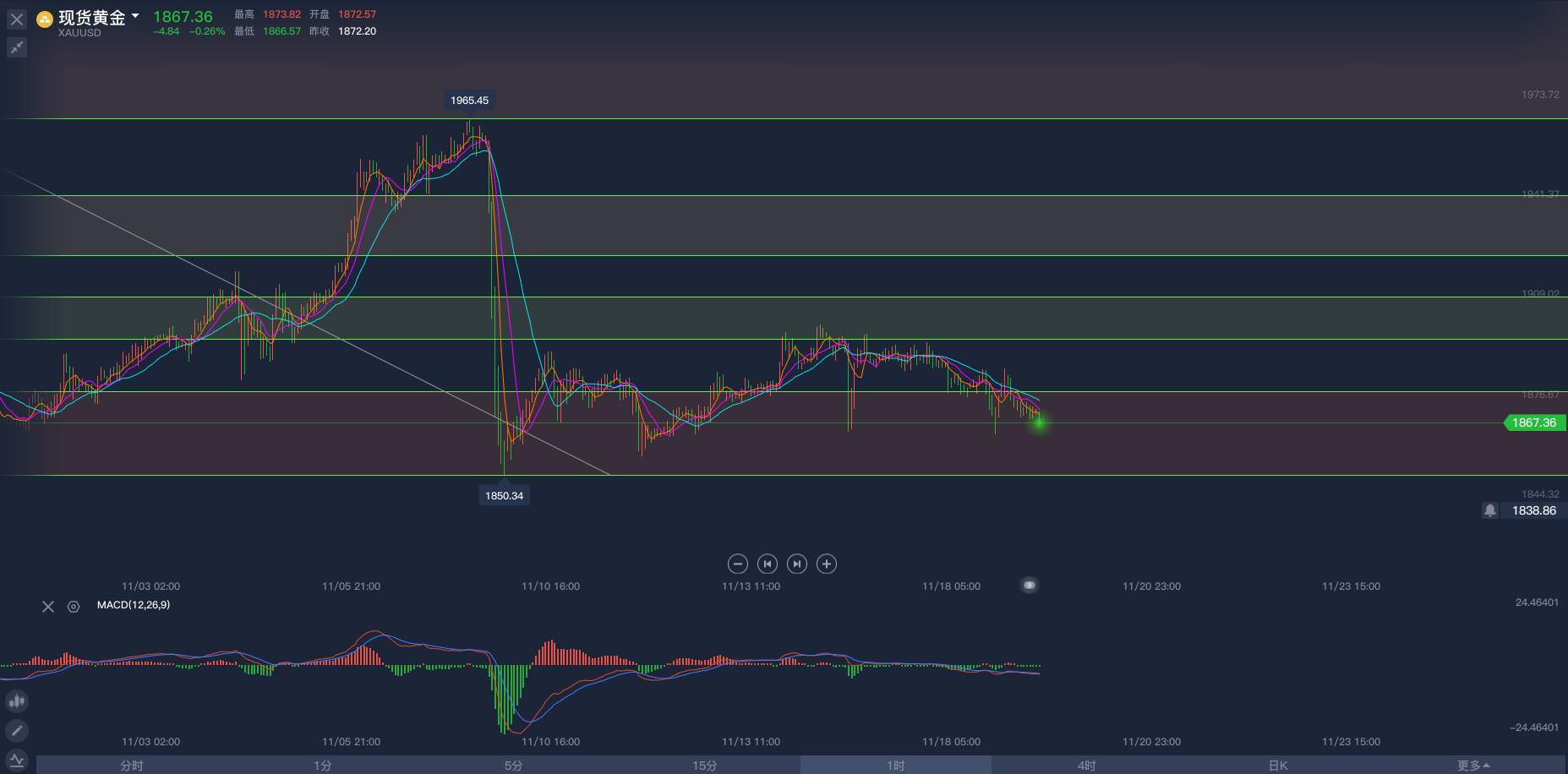This screenshot has width=1568, height=774.
Task: Click the blinking green last-price dot
Action: click(x=1040, y=422)
